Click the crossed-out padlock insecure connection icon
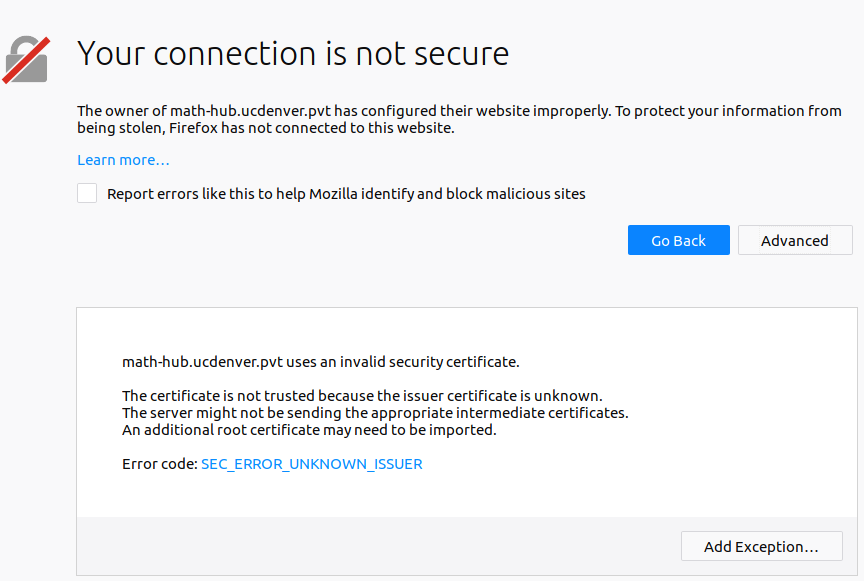Image resolution: width=864 pixels, height=581 pixels. pyautogui.click(x=27, y=59)
